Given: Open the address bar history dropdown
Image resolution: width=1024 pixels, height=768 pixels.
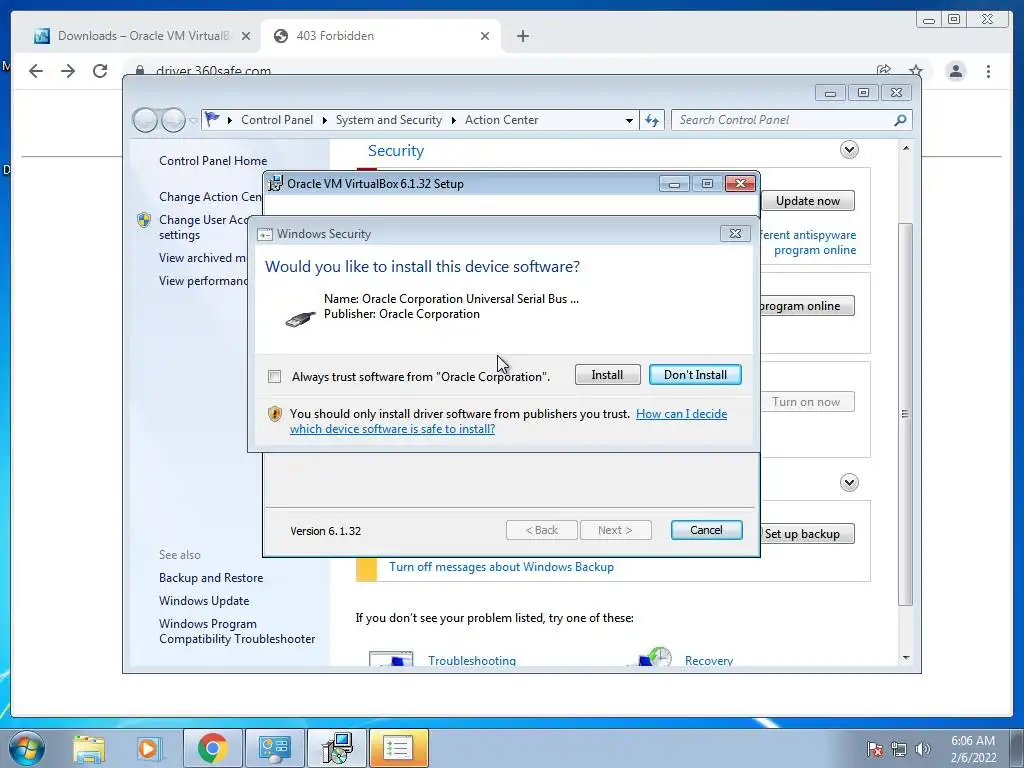Looking at the screenshot, I should (629, 120).
